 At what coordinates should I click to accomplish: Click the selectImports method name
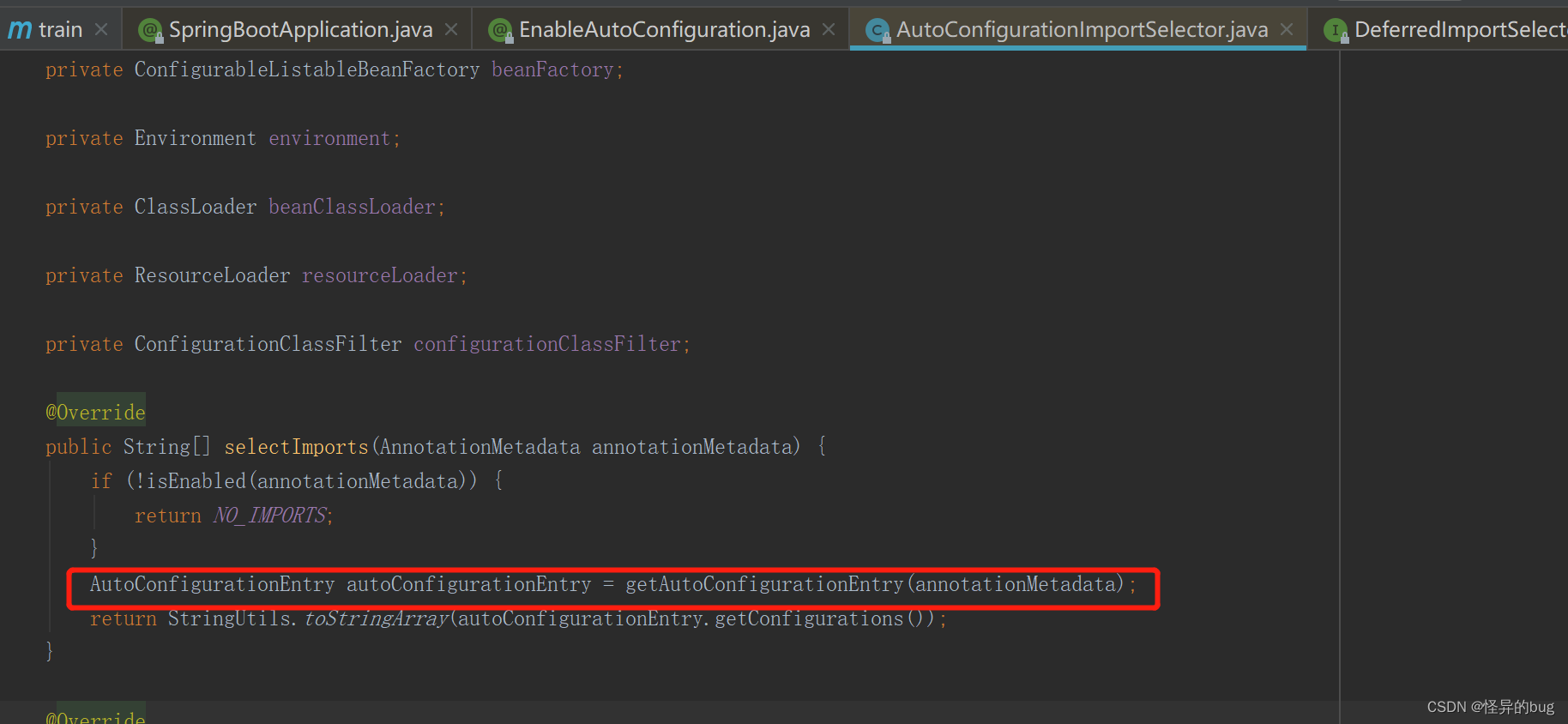(x=296, y=447)
